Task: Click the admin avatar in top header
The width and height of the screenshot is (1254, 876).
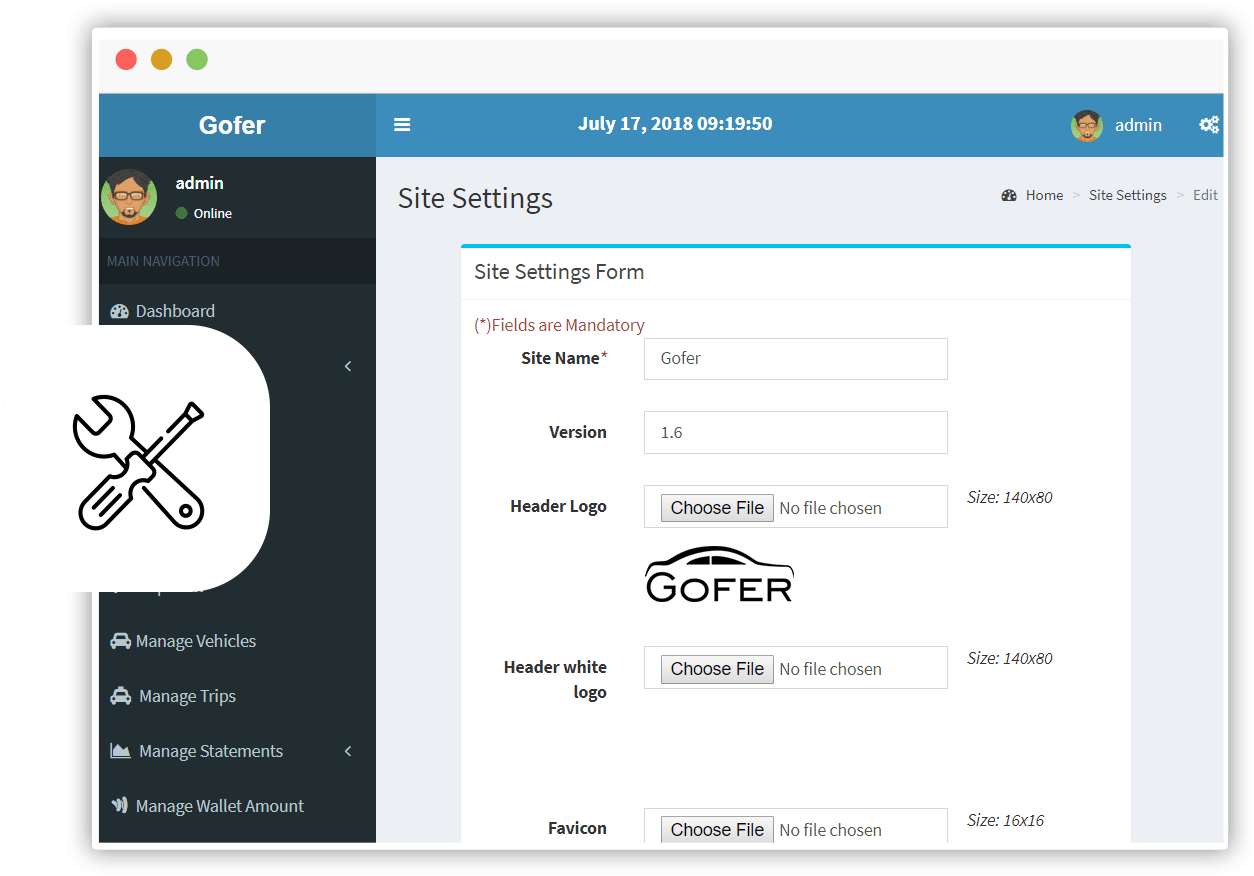Action: 1087,125
